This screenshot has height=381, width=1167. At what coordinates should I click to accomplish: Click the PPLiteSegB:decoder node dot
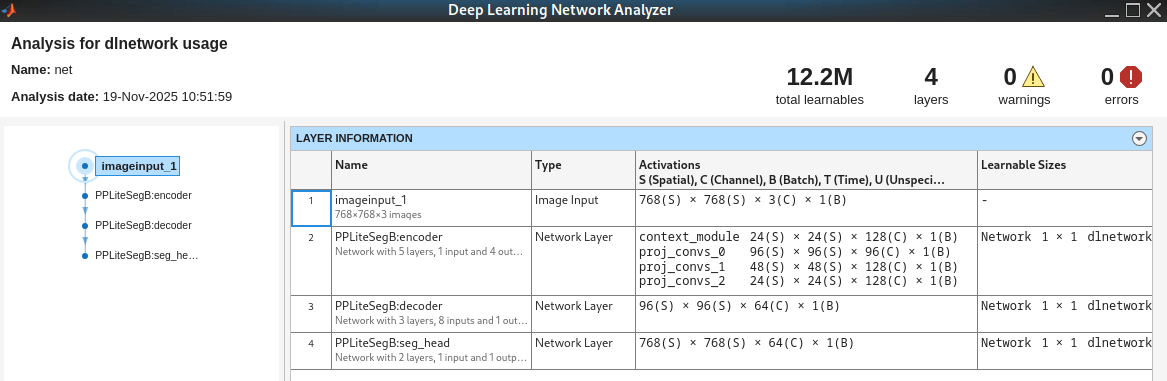[x=85, y=225]
